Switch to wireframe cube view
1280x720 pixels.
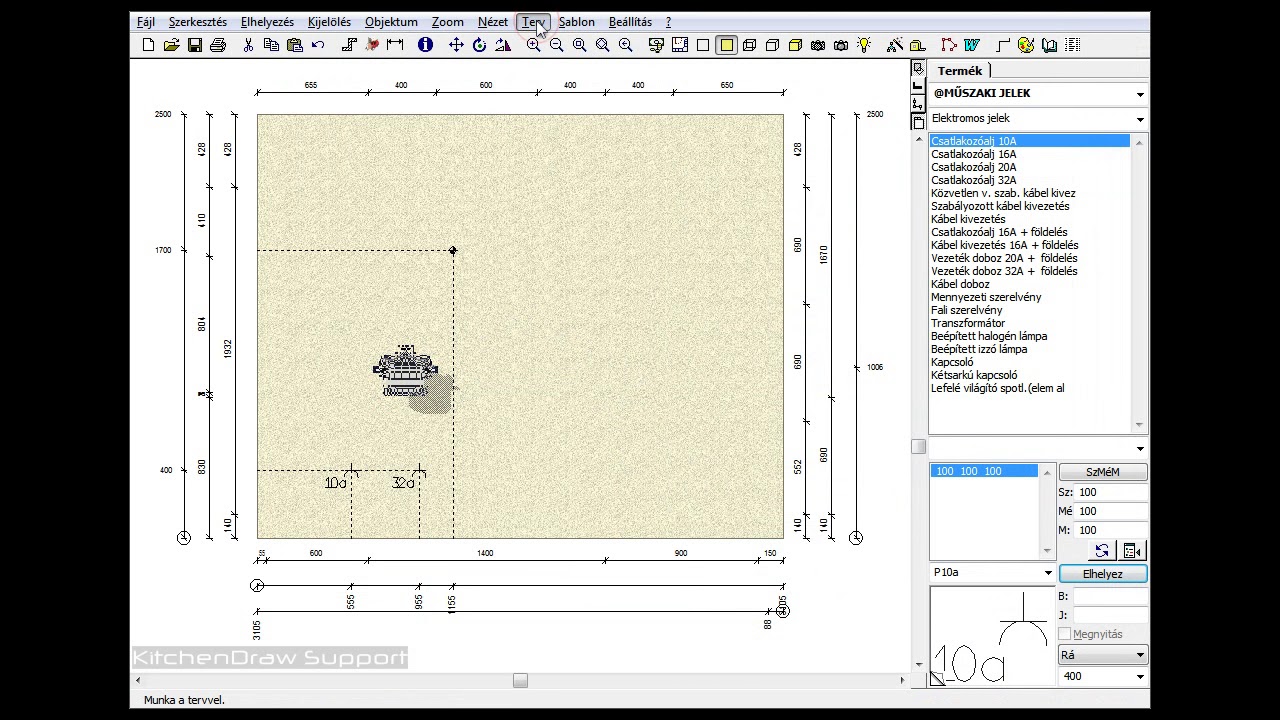click(x=749, y=45)
